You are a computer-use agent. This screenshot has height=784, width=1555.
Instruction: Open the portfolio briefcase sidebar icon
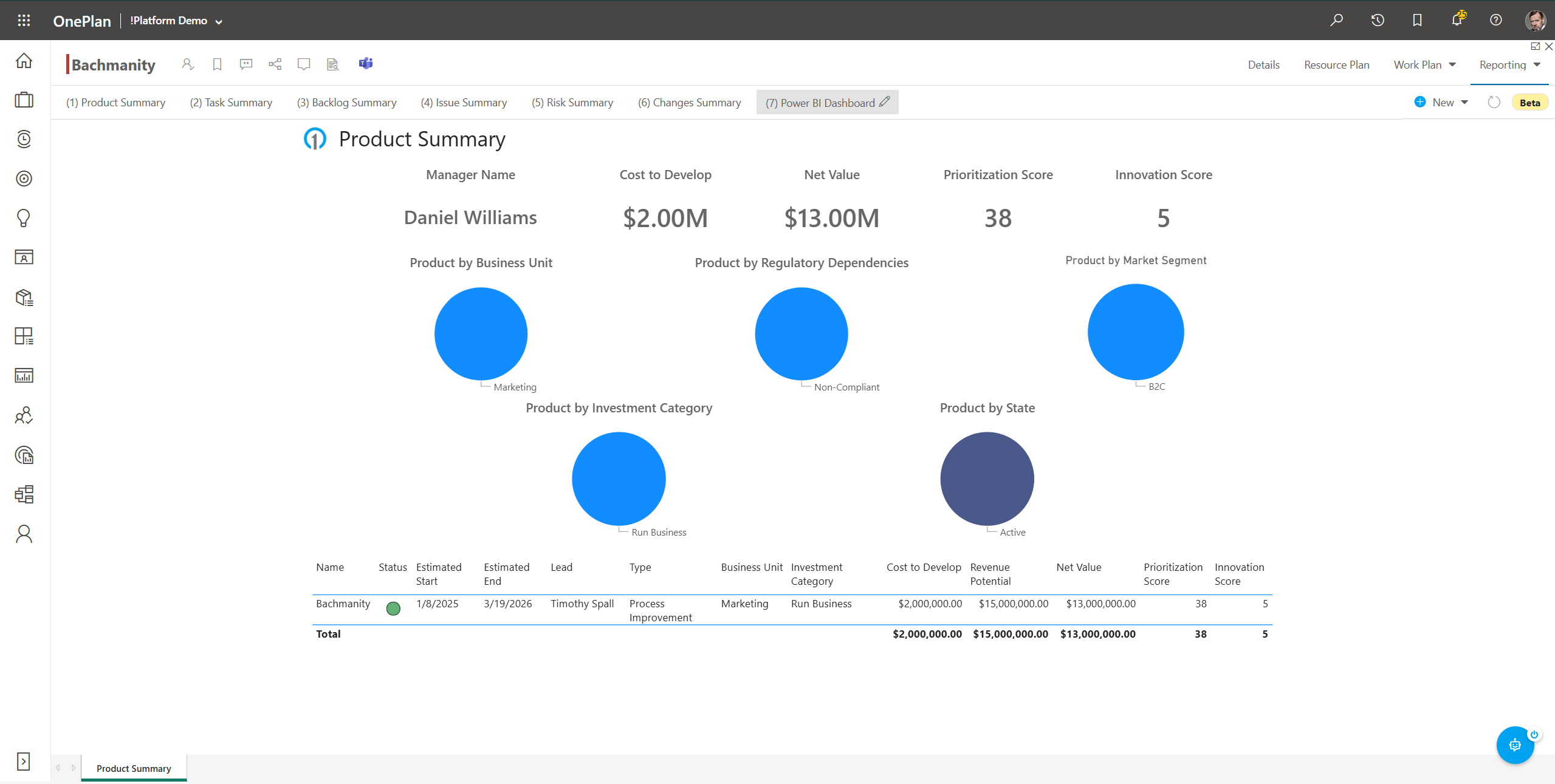click(24, 100)
